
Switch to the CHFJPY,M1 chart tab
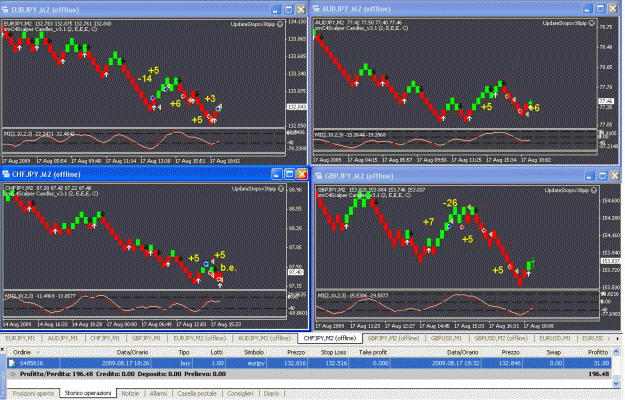tap(105, 338)
